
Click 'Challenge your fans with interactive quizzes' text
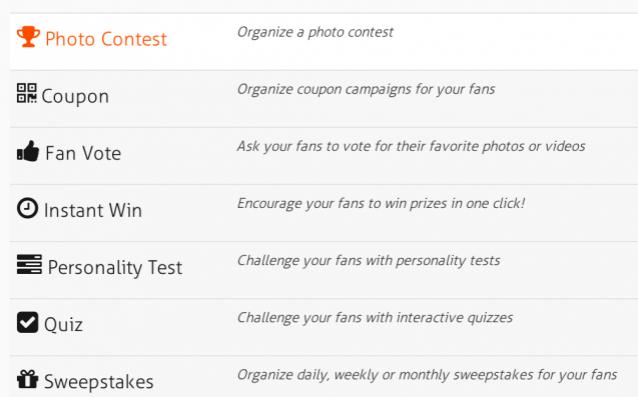(375, 317)
